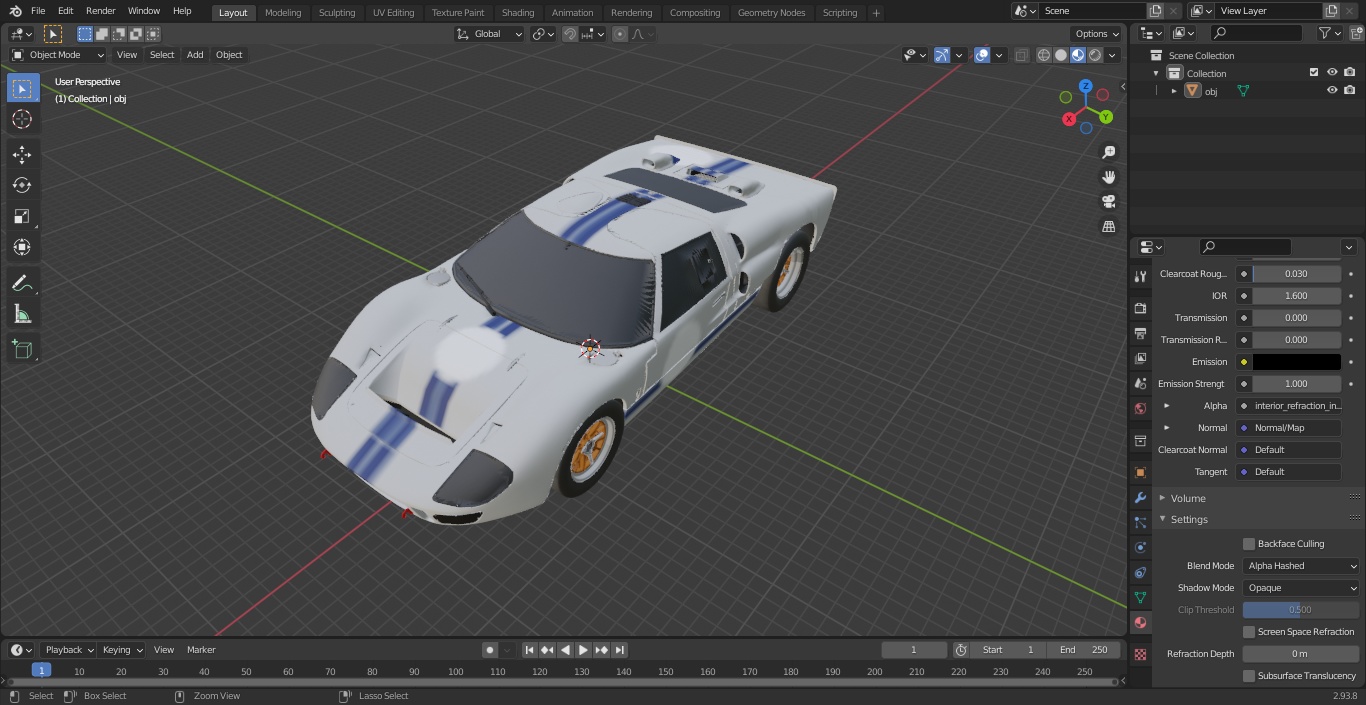Open the Texture properties checker tab
Viewport: 1366px width, 705px height.
(x=1140, y=654)
